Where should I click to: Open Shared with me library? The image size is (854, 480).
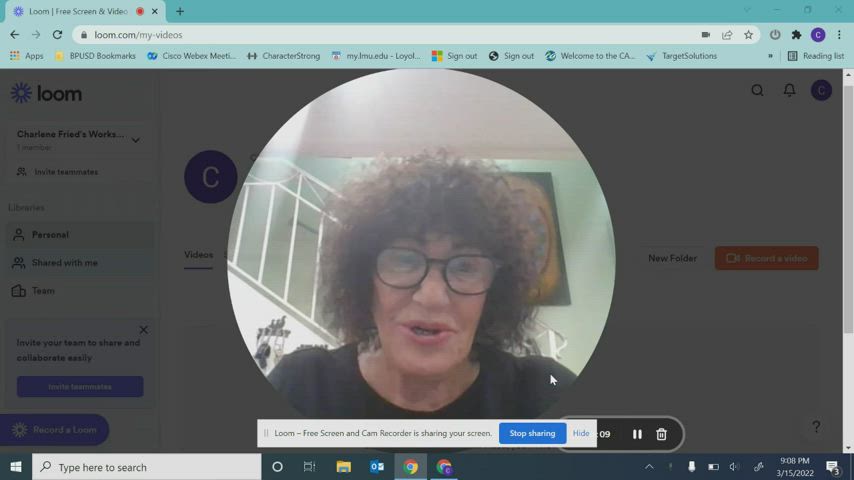tap(64, 263)
